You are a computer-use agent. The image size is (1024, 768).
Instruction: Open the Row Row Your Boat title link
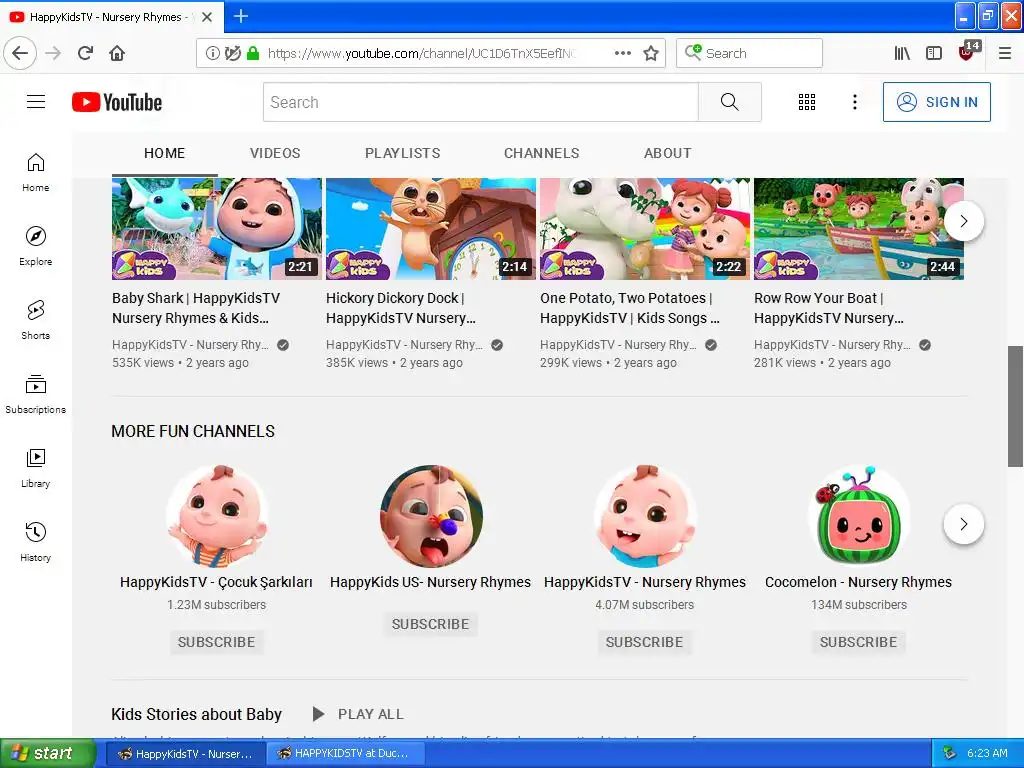click(x=829, y=308)
